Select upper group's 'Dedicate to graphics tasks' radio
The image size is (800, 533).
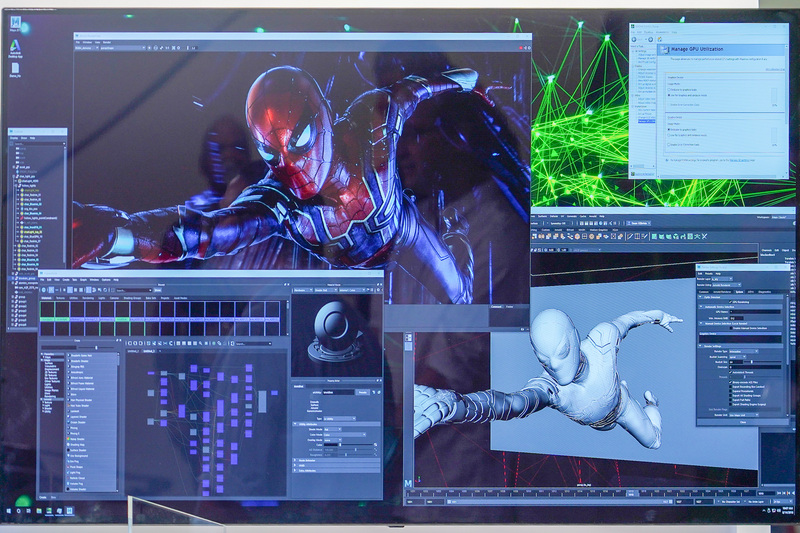(669, 90)
